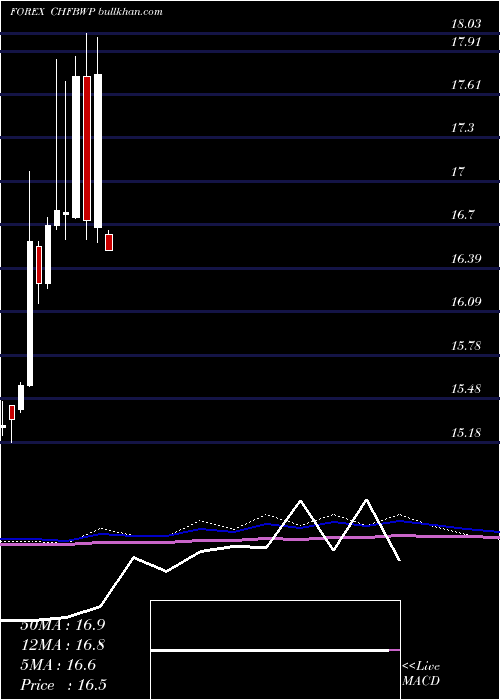
Task: Click the bullkhan.com source label
Action: pyautogui.click(x=129, y=12)
